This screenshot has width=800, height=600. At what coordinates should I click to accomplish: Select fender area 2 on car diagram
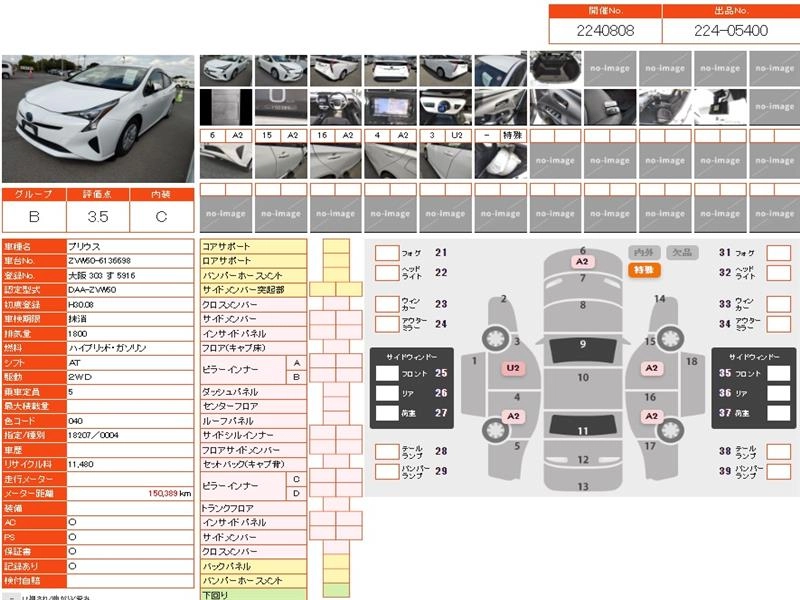[x=503, y=314]
